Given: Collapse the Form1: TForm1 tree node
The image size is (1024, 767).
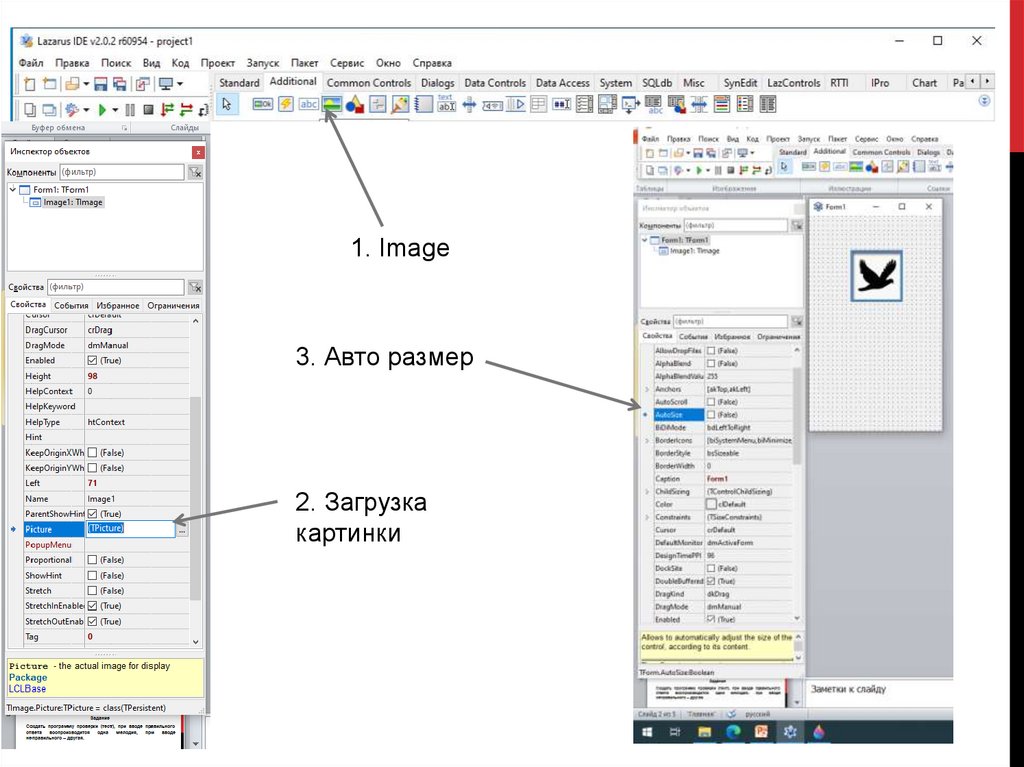Looking at the screenshot, I should (x=12, y=189).
